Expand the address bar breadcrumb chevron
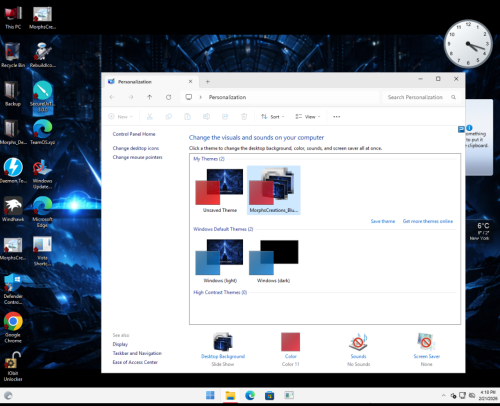Screen dimensions: 500x406 (x=201, y=97)
